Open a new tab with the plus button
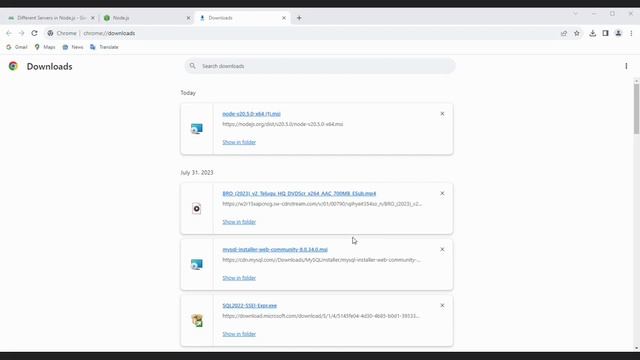 [x=299, y=18]
